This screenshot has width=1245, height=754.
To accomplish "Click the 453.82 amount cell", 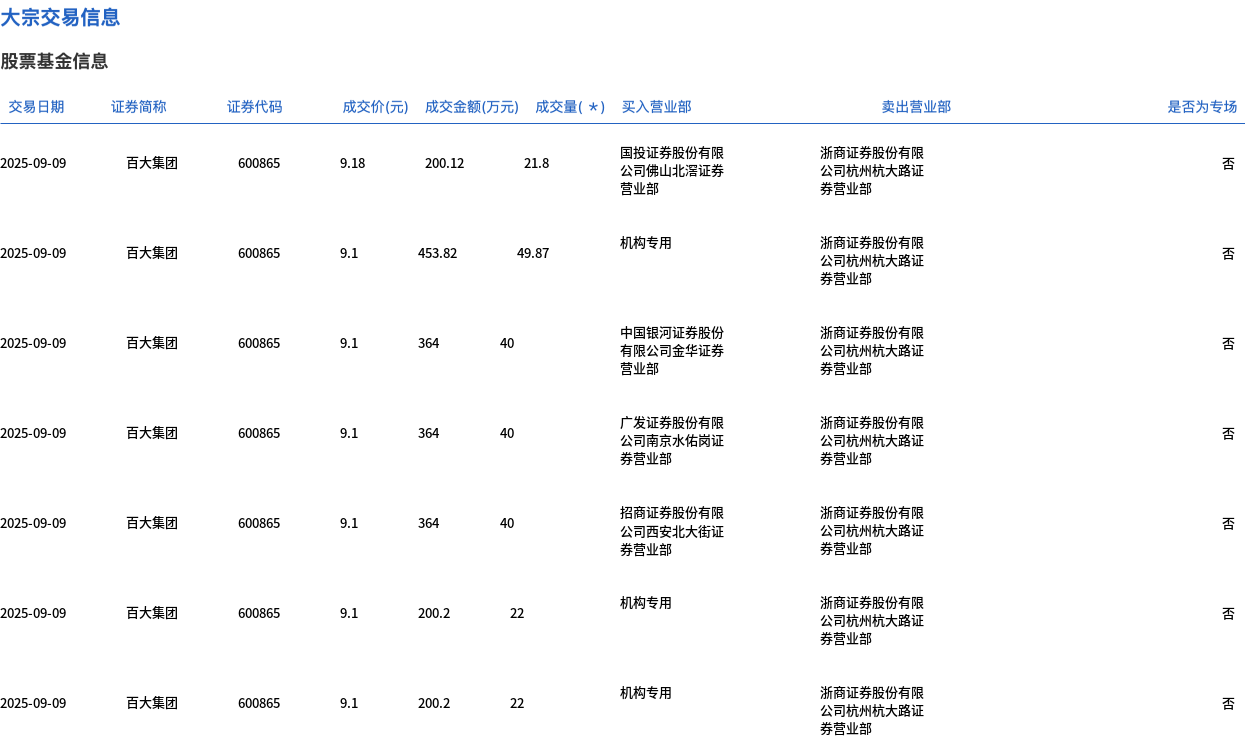I will (437, 253).
